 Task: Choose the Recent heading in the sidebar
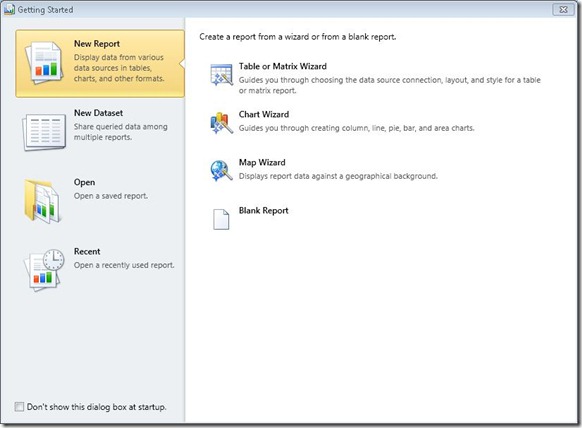pyautogui.click(x=87, y=251)
